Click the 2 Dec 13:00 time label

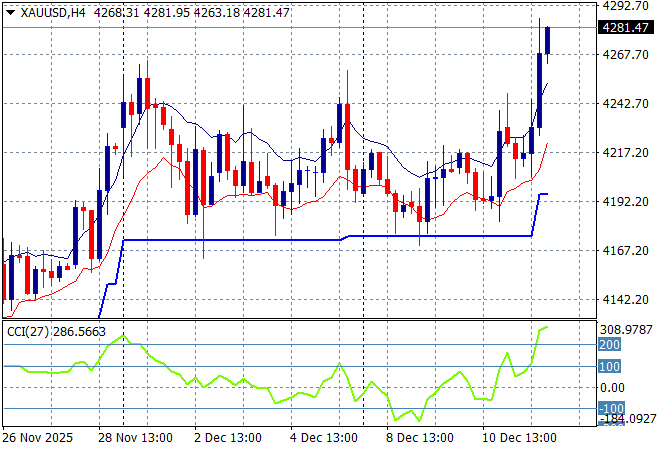point(226,438)
